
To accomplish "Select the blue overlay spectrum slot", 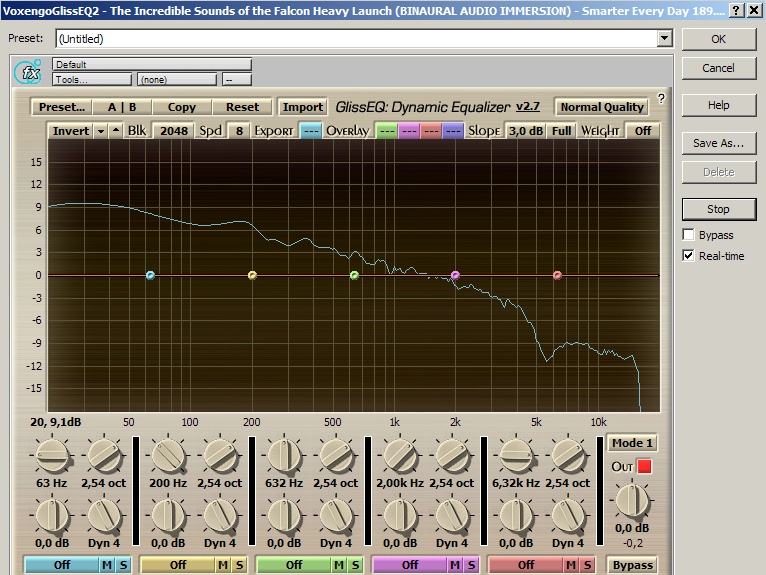I will click(453, 131).
